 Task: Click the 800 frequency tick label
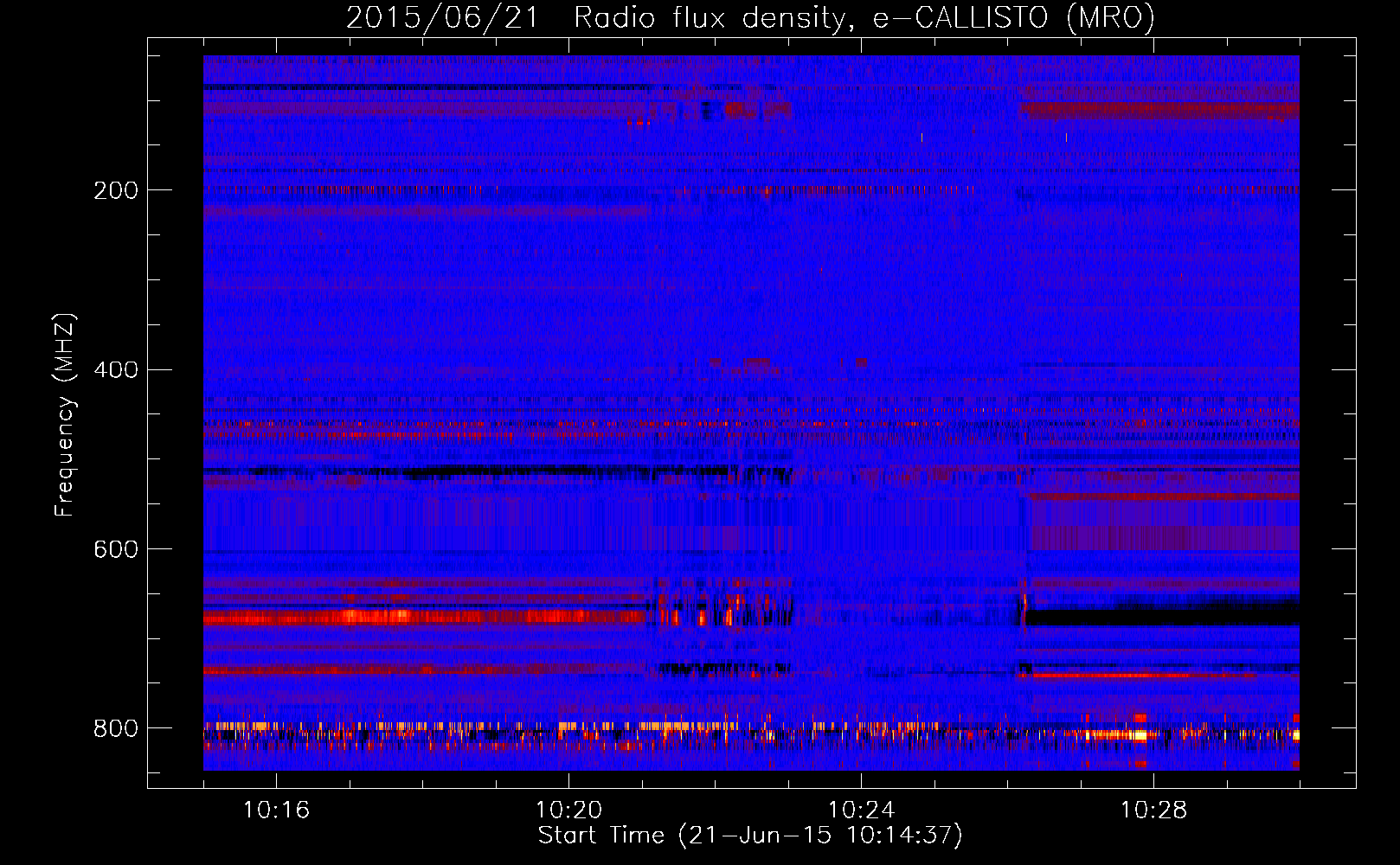pyautogui.click(x=115, y=729)
